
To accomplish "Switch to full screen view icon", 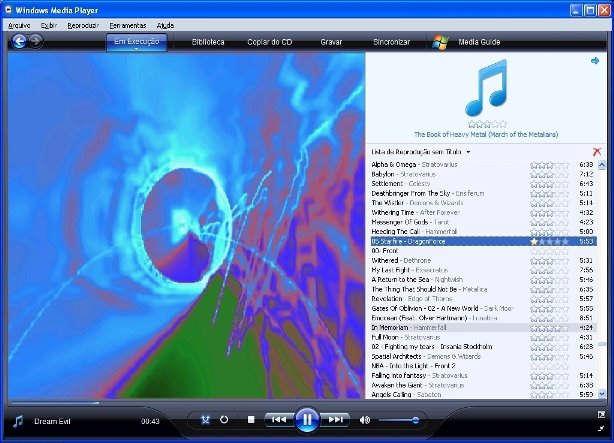I will point(601,414).
